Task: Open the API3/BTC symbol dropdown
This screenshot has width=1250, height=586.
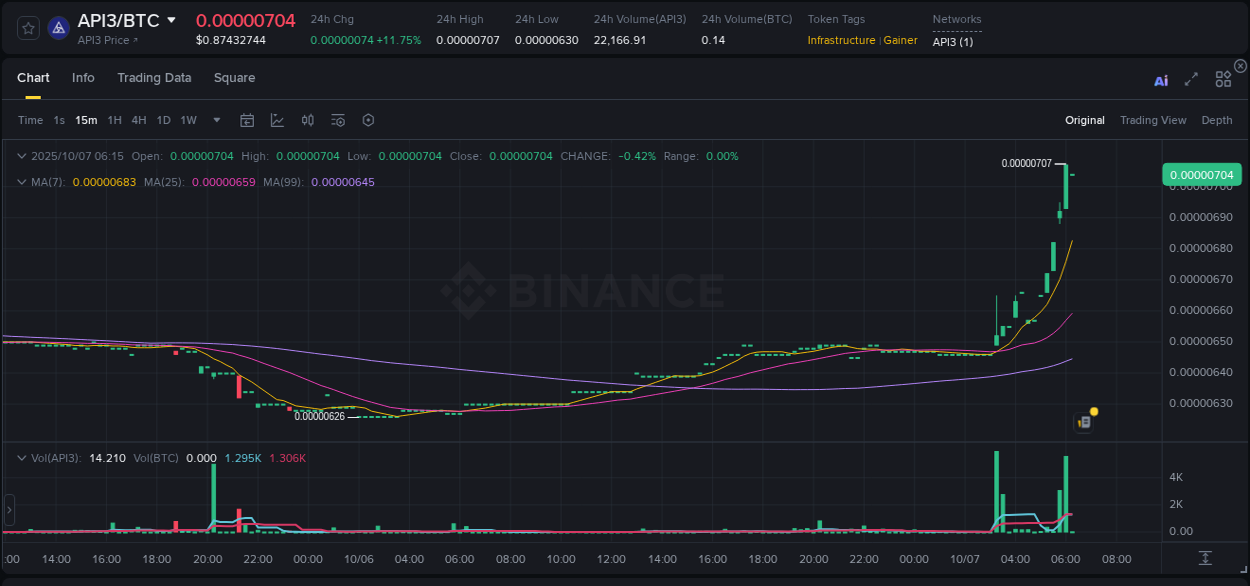Action: pyautogui.click(x=170, y=20)
